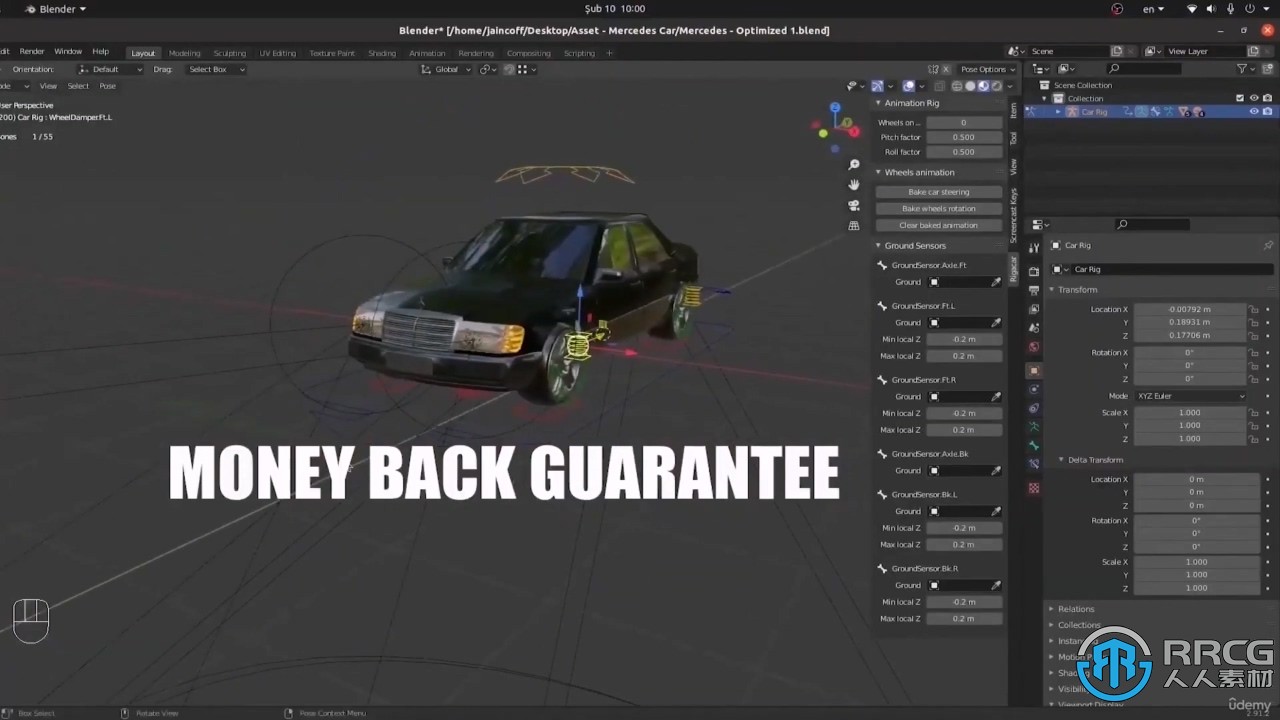Click the zoom viewport magnifier icon
Viewport: 1280px width, 720px height.
853,164
